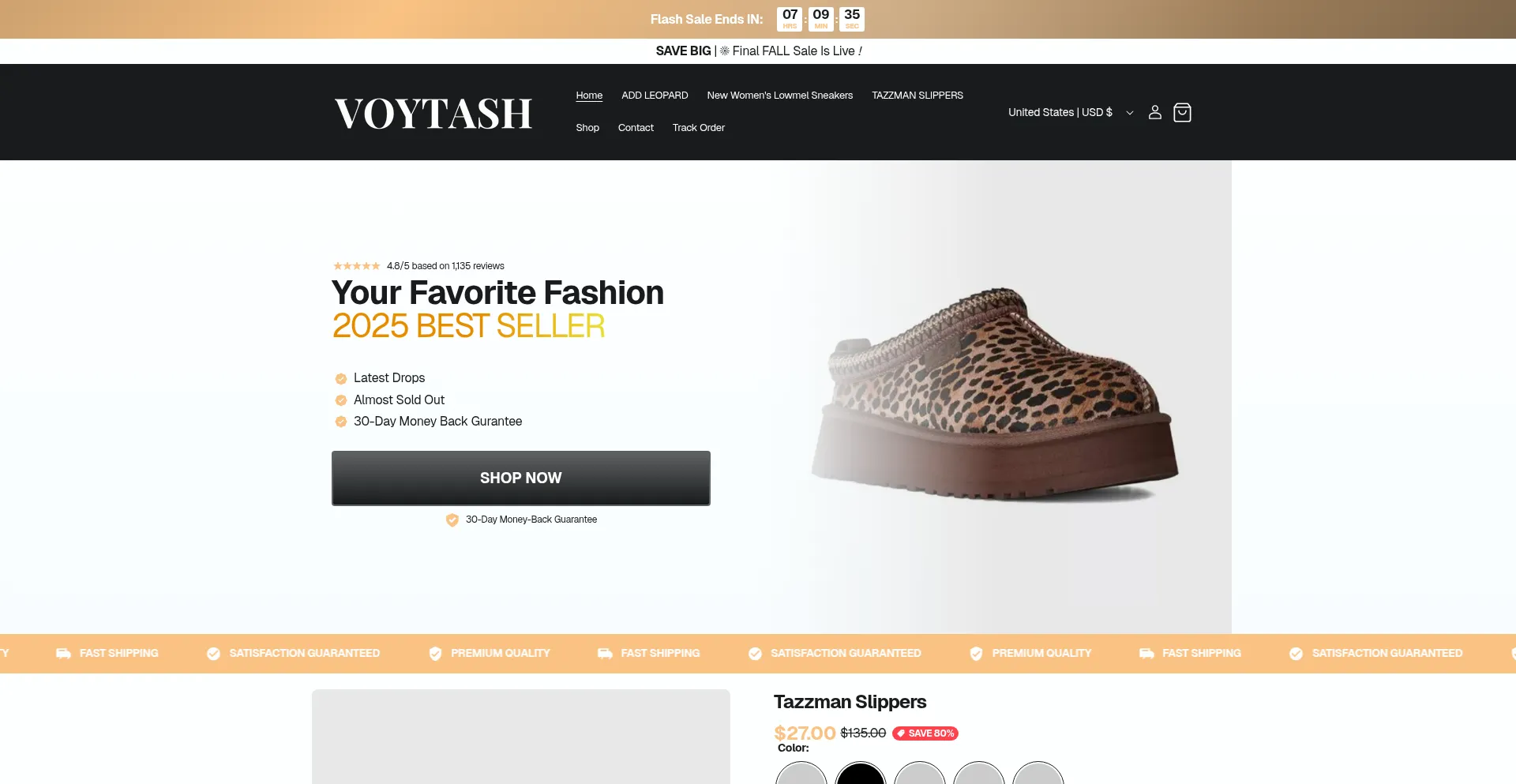1516x784 pixels.
Task: Click the star rating icons
Action: 357,266
